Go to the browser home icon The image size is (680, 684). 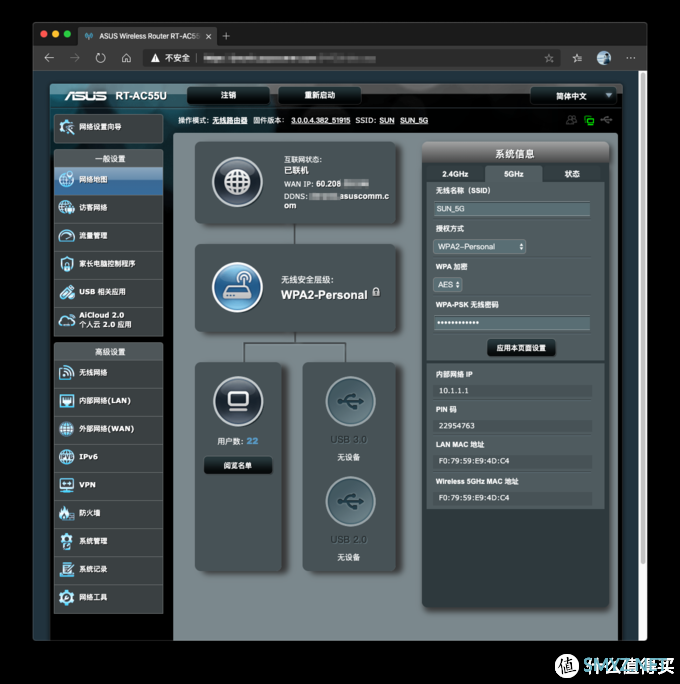coord(126,58)
